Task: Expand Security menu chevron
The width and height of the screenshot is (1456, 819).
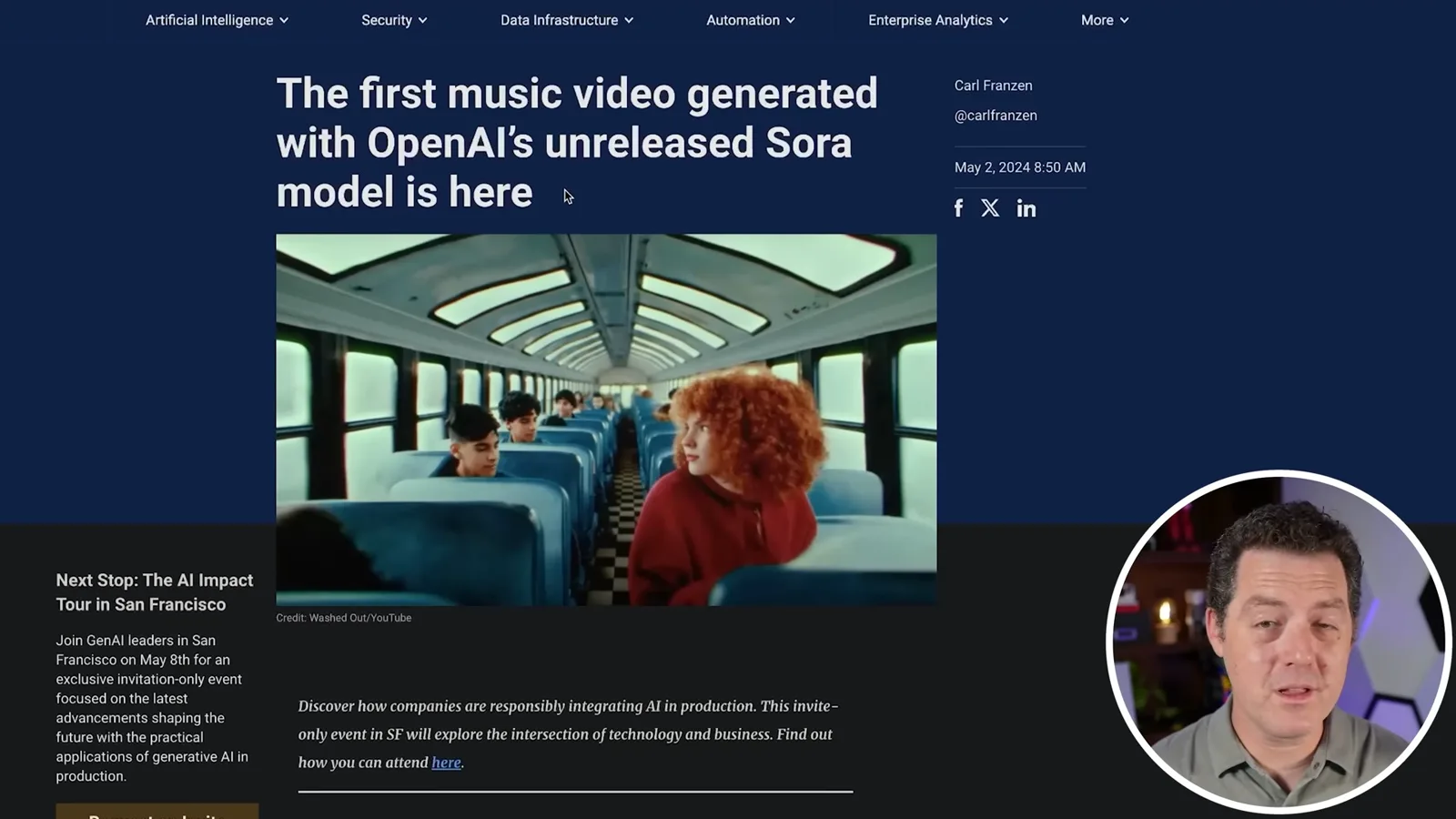Action: pos(422,20)
